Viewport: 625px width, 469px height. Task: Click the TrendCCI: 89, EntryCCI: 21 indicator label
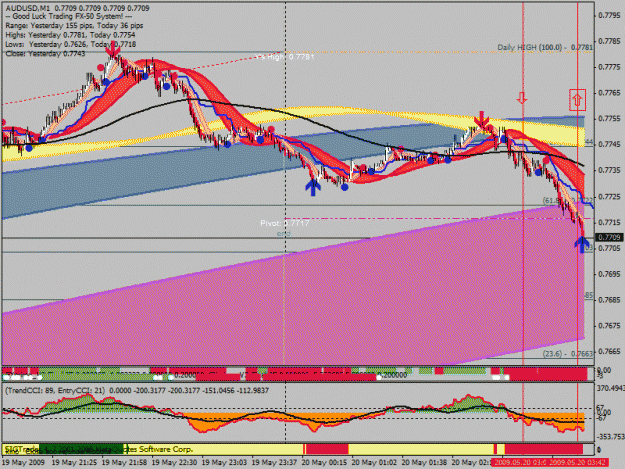click(55, 391)
